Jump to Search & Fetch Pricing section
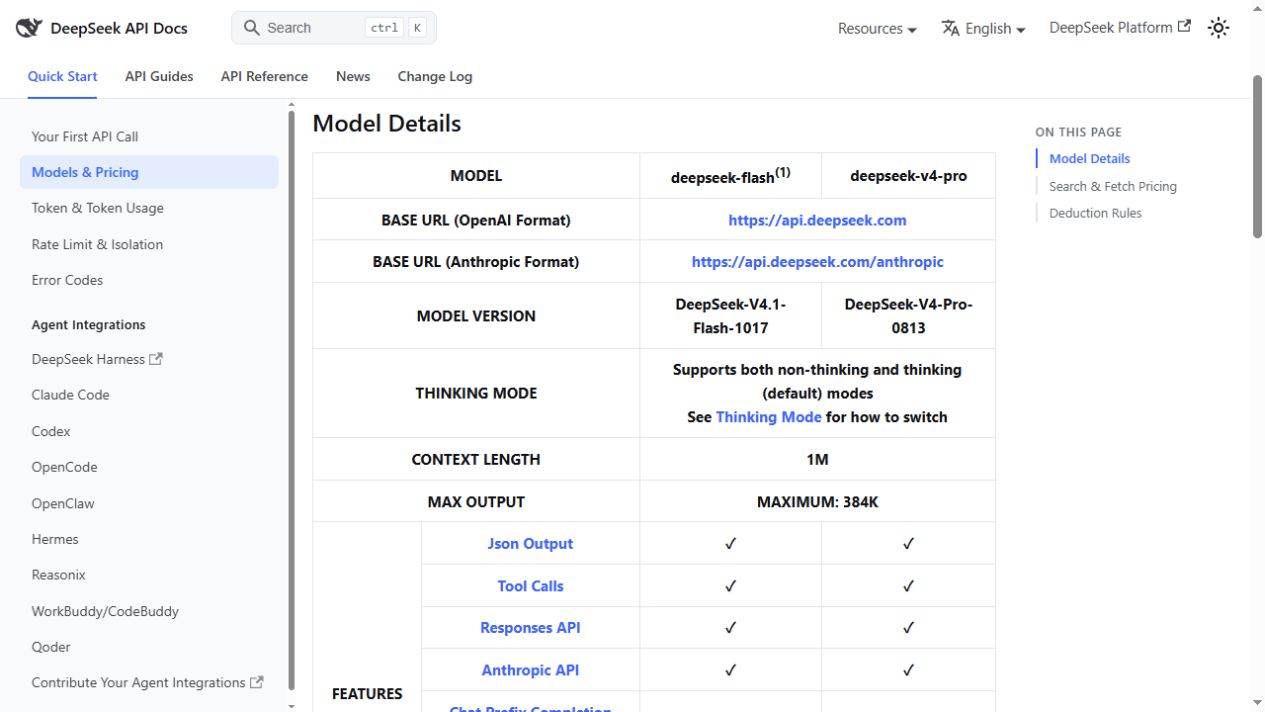Screen dimensions: 1265x712 pos(1112,186)
